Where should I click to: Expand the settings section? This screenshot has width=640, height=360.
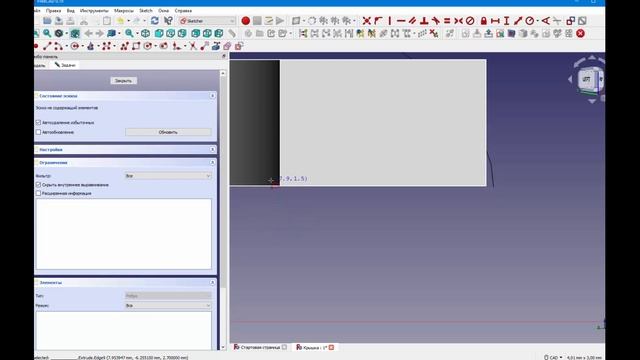[x=212, y=150]
